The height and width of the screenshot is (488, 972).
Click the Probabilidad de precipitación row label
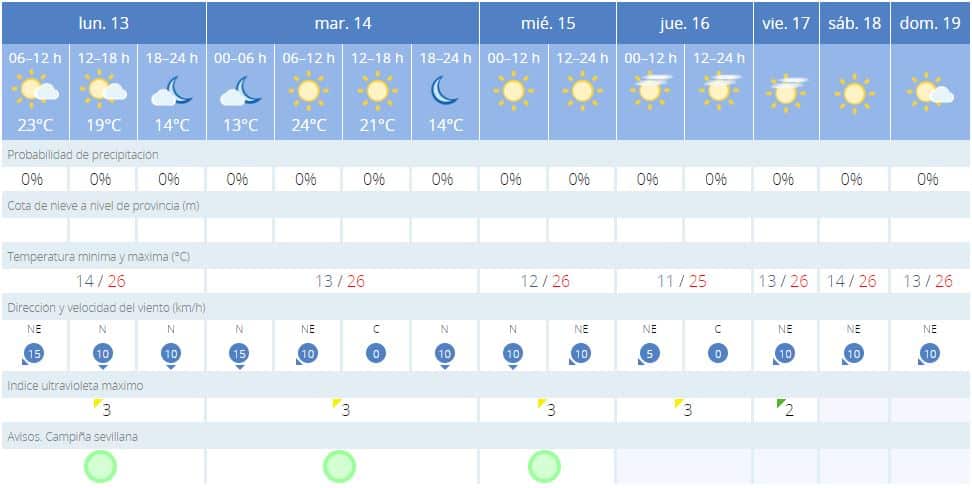tap(82, 155)
